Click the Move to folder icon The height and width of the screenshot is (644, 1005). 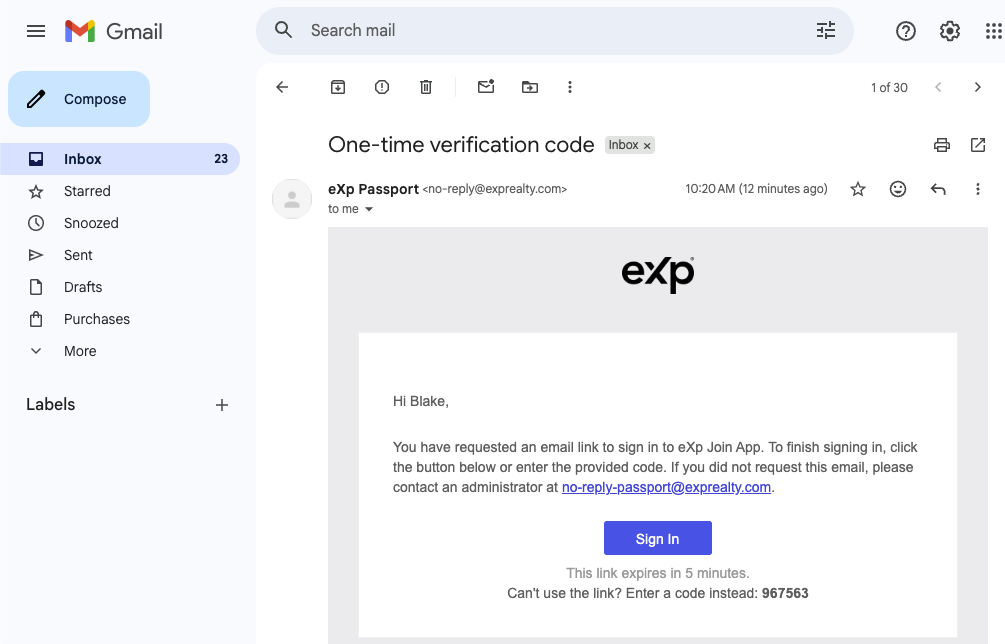coord(530,87)
